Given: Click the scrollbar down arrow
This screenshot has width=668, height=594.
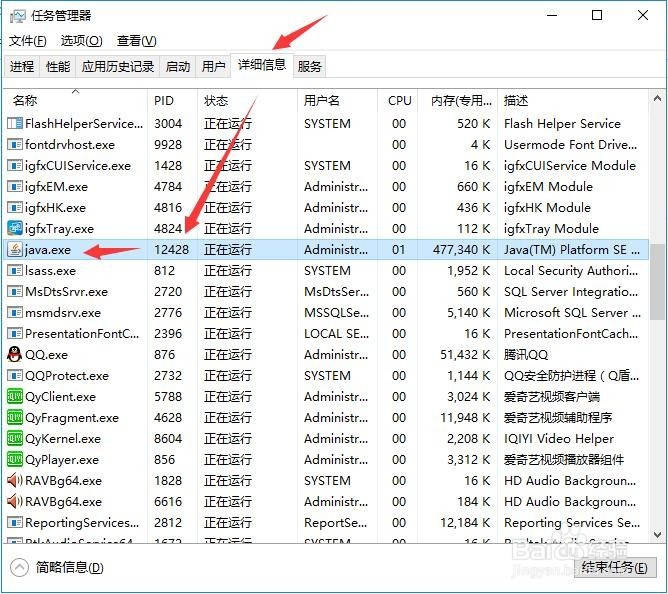Looking at the screenshot, I should pyautogui.click(x=657, y=534).
